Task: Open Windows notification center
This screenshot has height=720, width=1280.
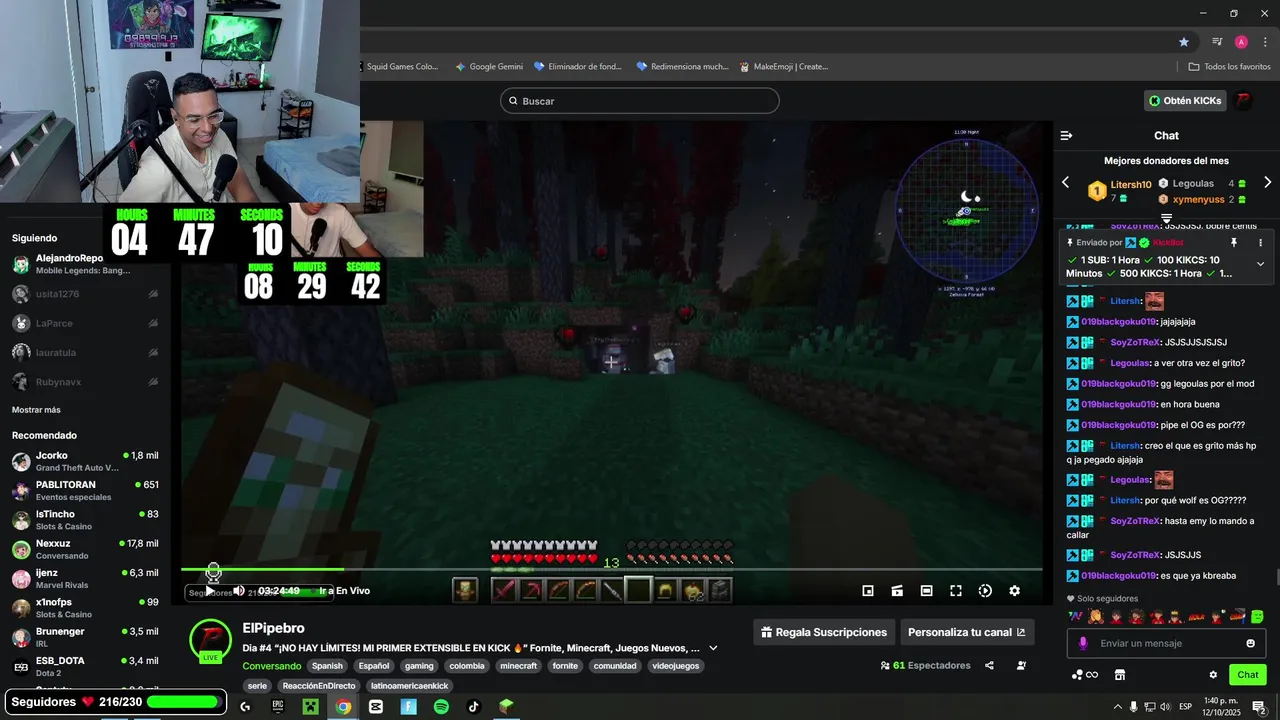Action: pos(1259,707)
